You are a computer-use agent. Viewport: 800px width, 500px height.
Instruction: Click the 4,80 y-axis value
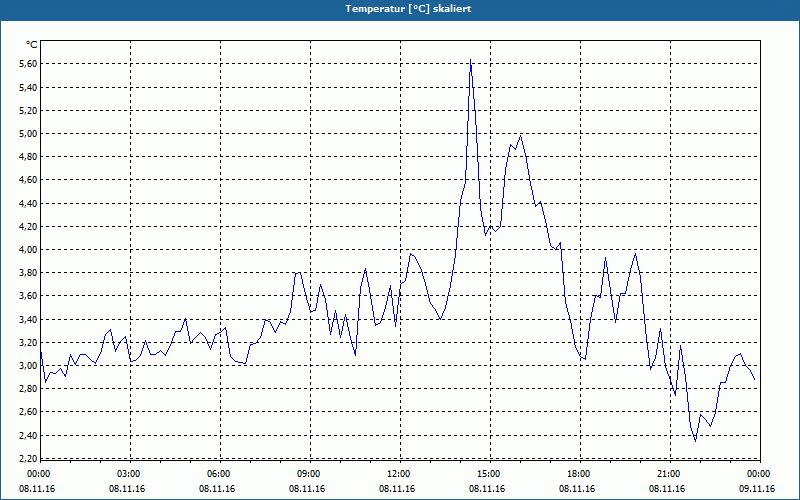[x=28, y=157]
